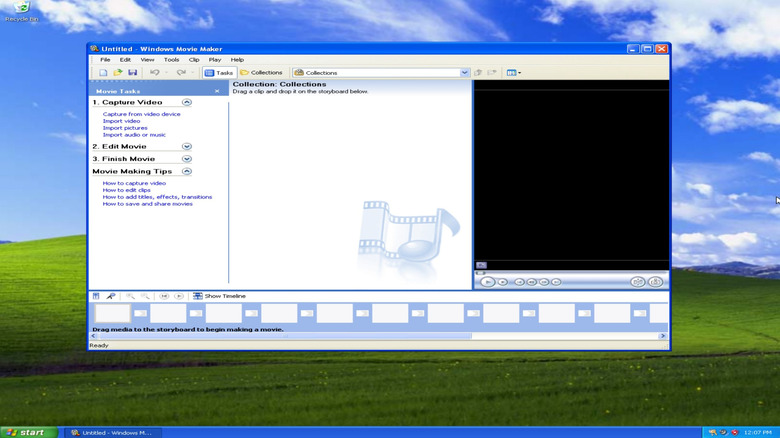Screen dimensions: 780x438
Task: Click the Narrate Timeline microphone icon
Action: (111, 296)
